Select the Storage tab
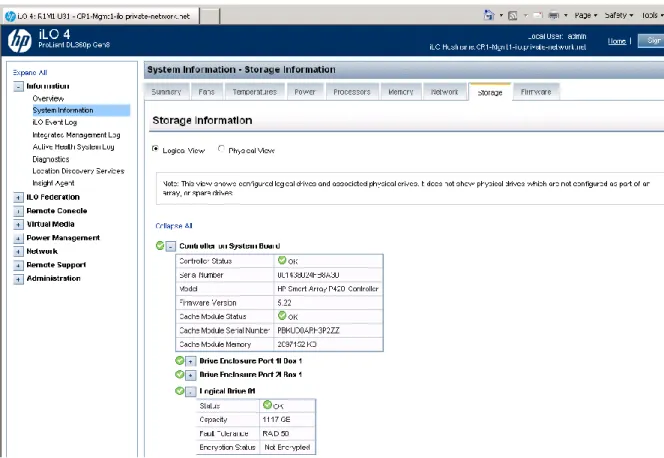664x458 pixels. pyautogui.click(x=490, y=92)
